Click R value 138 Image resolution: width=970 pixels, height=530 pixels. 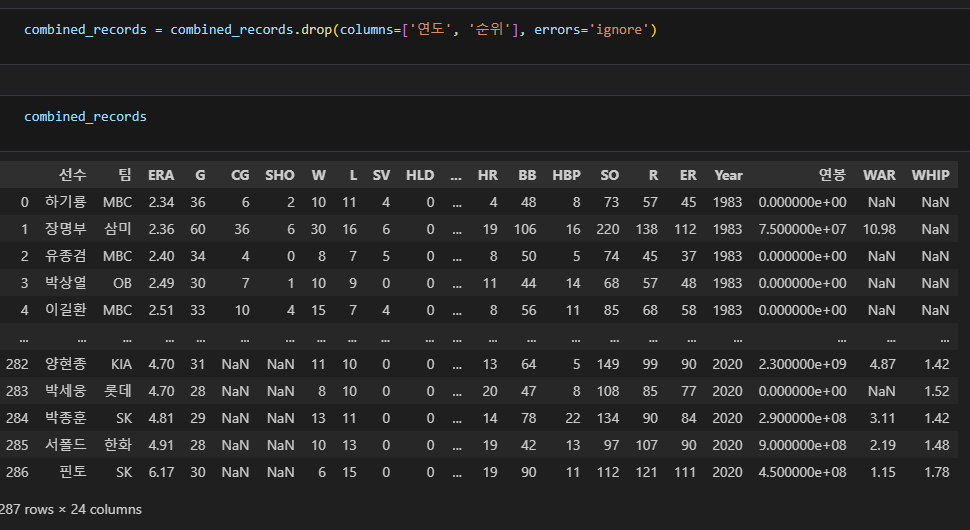(646, 229)
